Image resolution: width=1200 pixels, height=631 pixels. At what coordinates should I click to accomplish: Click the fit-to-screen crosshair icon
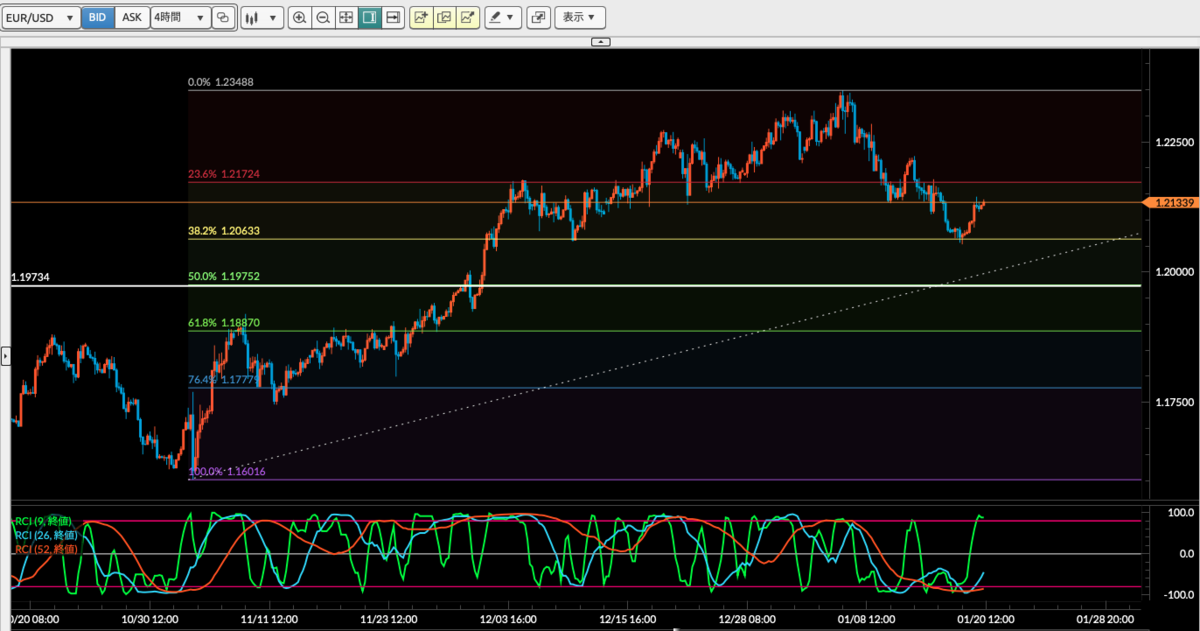[x=345, y=17]
